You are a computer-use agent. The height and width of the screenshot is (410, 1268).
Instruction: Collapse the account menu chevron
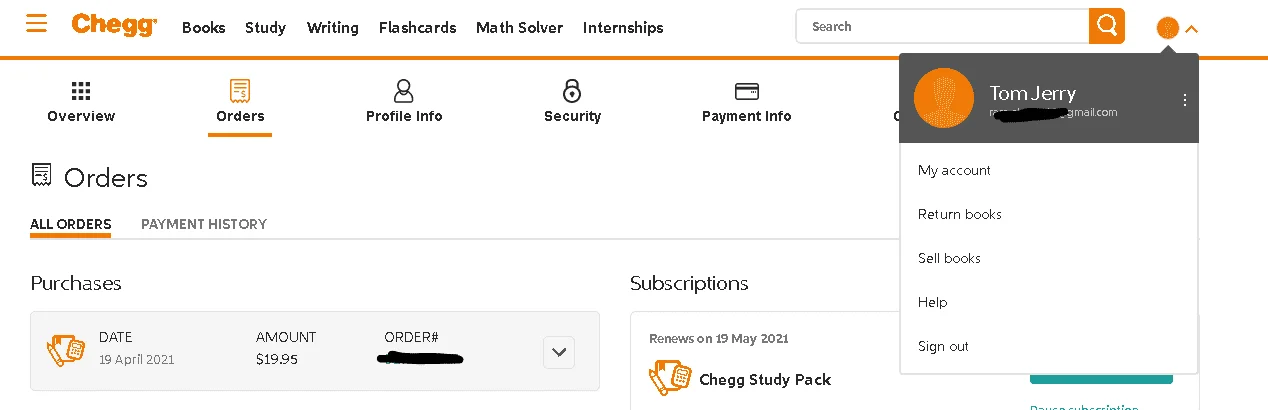(x=1191, y=29)
